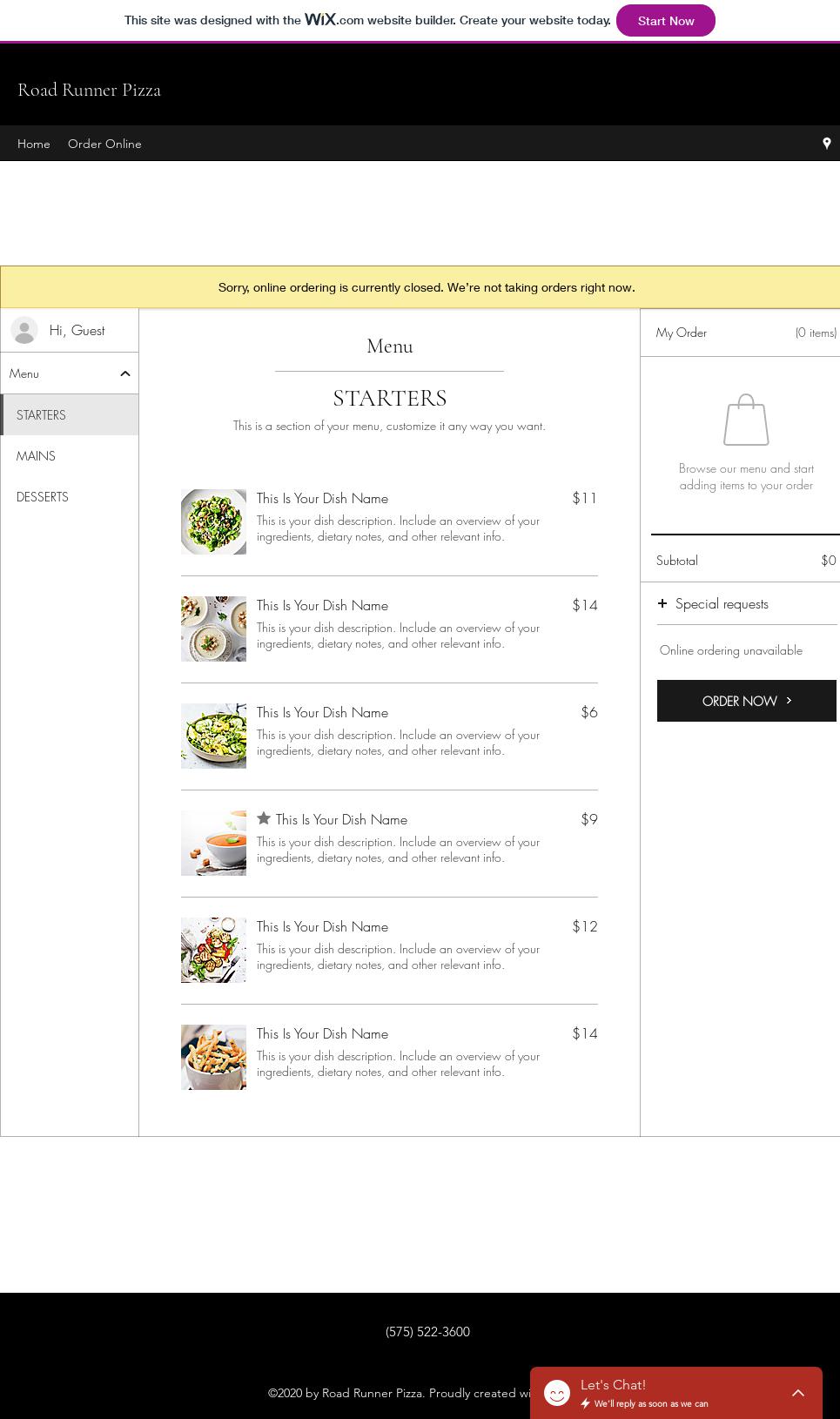The height and width of the screenshot is (1419, 840).
Task: Click the ORDER NOW button
Action: 740,701
